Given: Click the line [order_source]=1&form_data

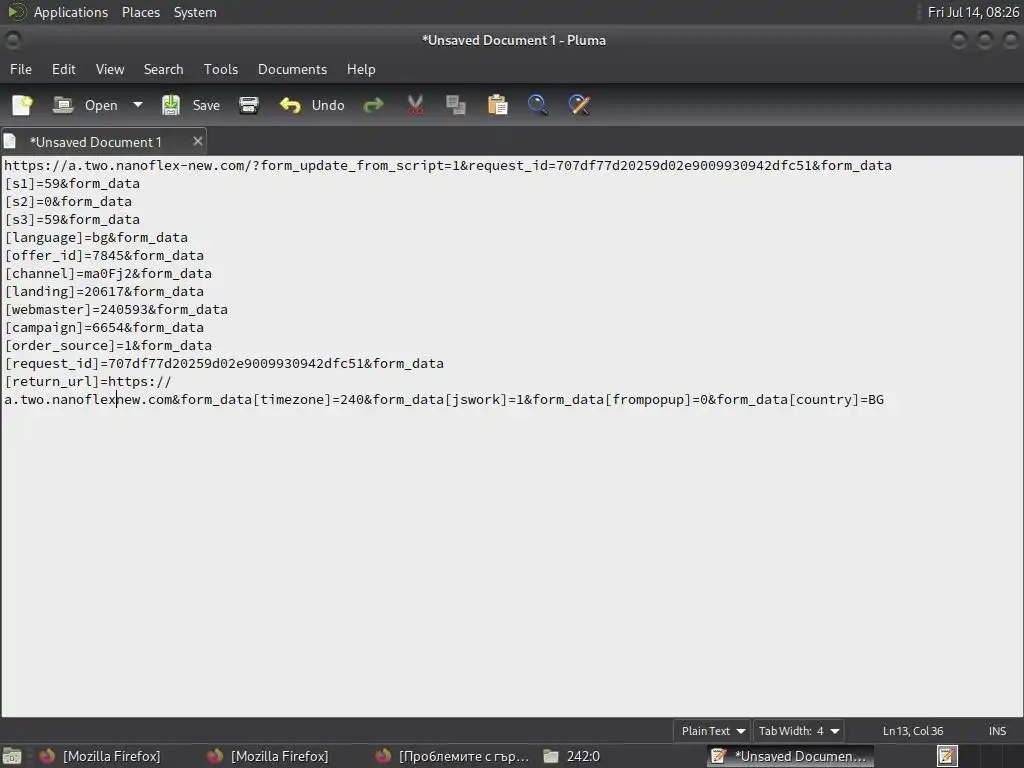Looking at the screenshot, I should [x=108, y=345].
